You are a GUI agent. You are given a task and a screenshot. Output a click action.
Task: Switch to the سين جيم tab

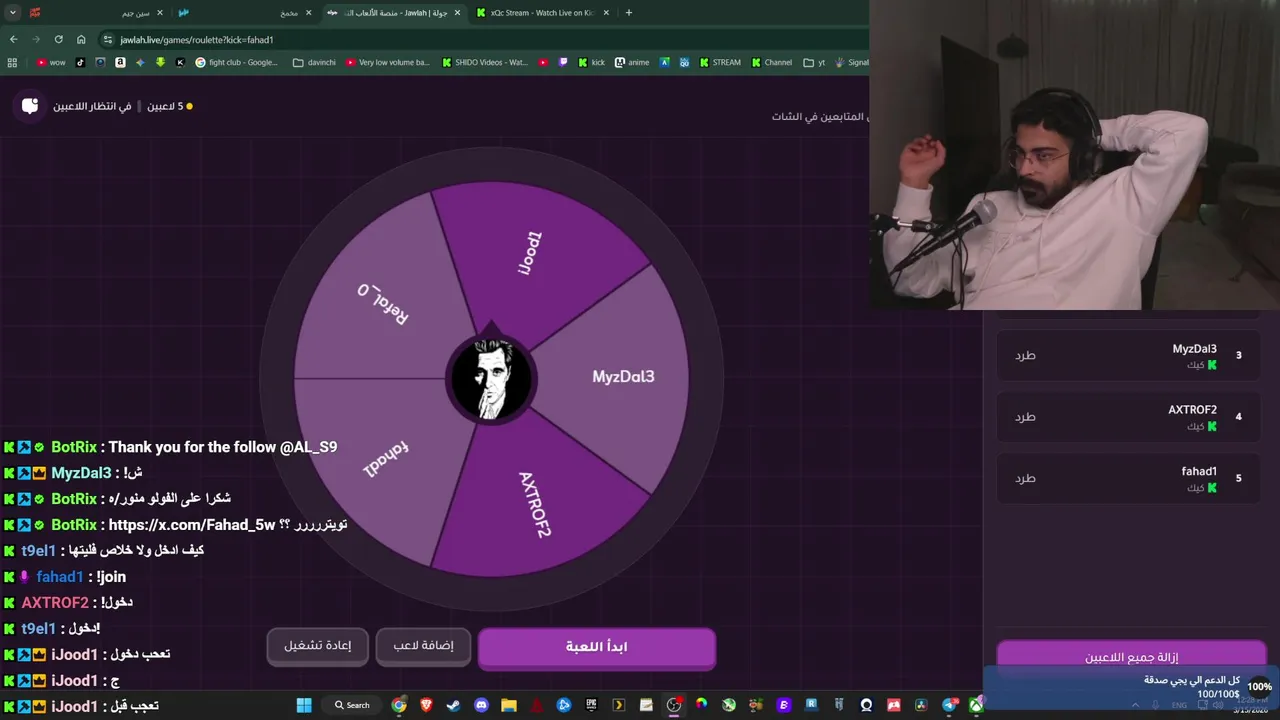point(95,13)
